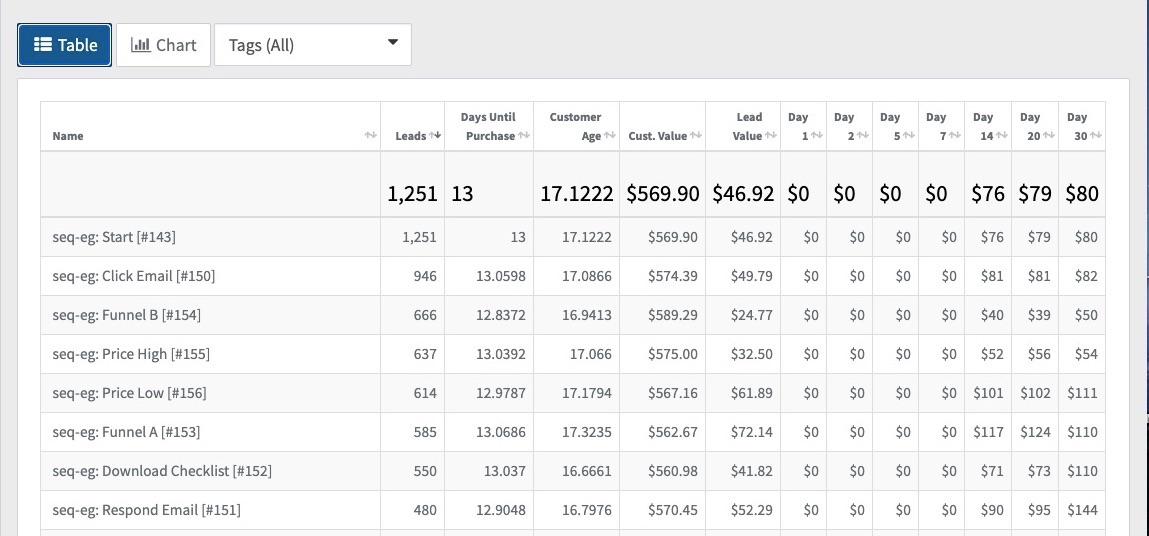Click the Cust. Value header label
Screen dimensions: 1149x536
pyautogui.click(x=658, y=136)
